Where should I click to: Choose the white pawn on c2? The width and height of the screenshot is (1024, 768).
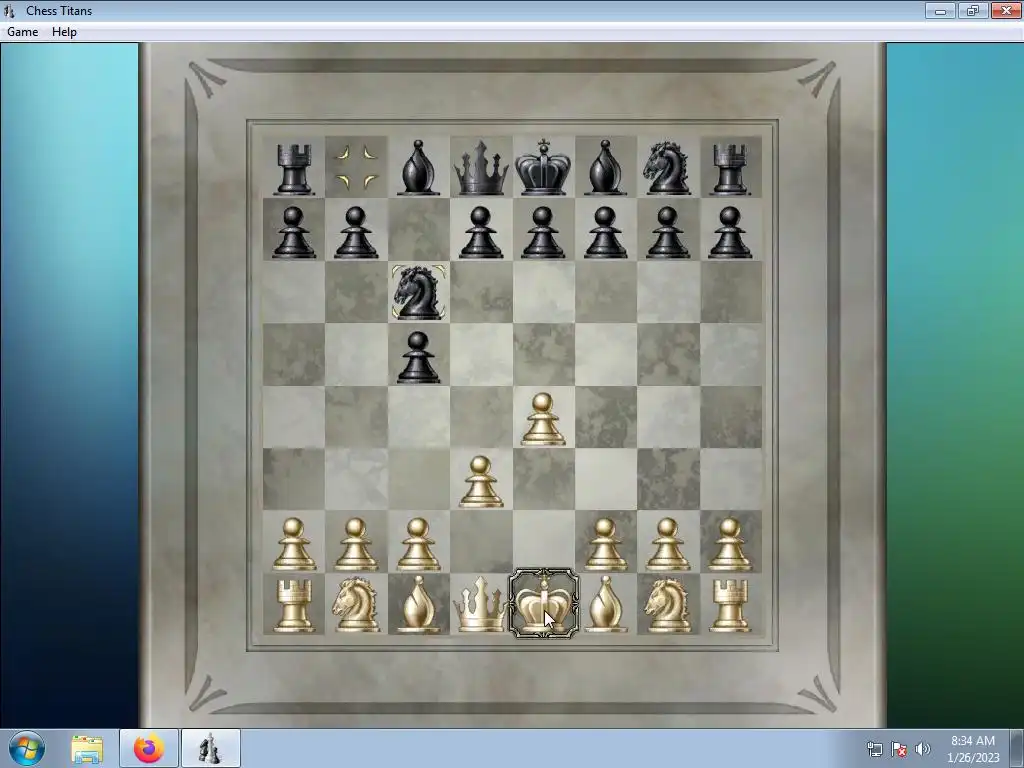pyautogui.click(x=418, y=544)
